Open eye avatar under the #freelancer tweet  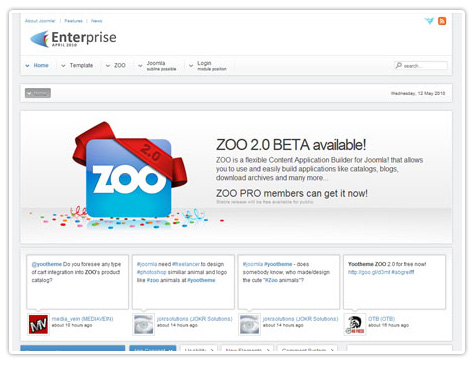[x=144, y=324]
